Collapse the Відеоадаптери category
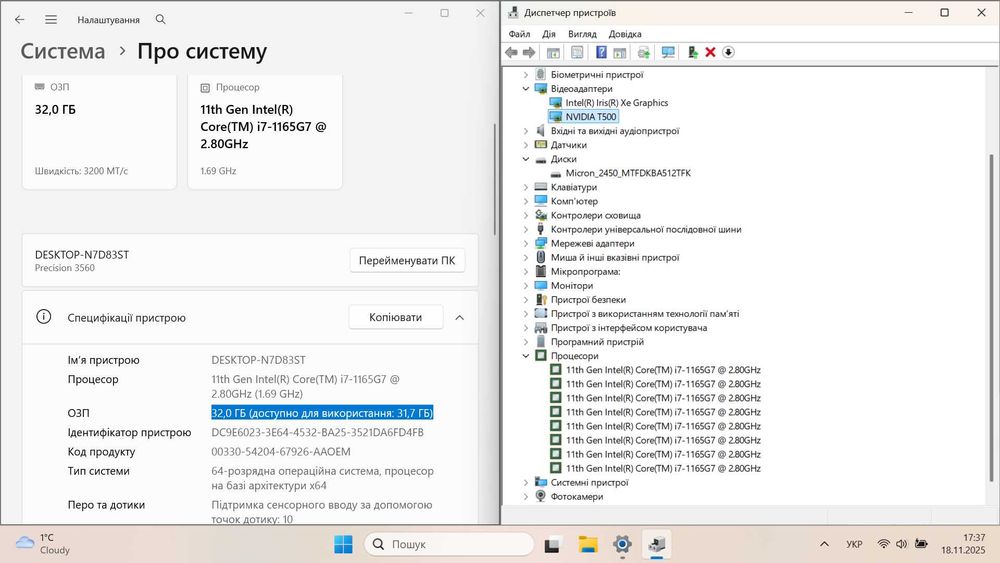This screenshot has height=563, width=1000. [526, 89]
